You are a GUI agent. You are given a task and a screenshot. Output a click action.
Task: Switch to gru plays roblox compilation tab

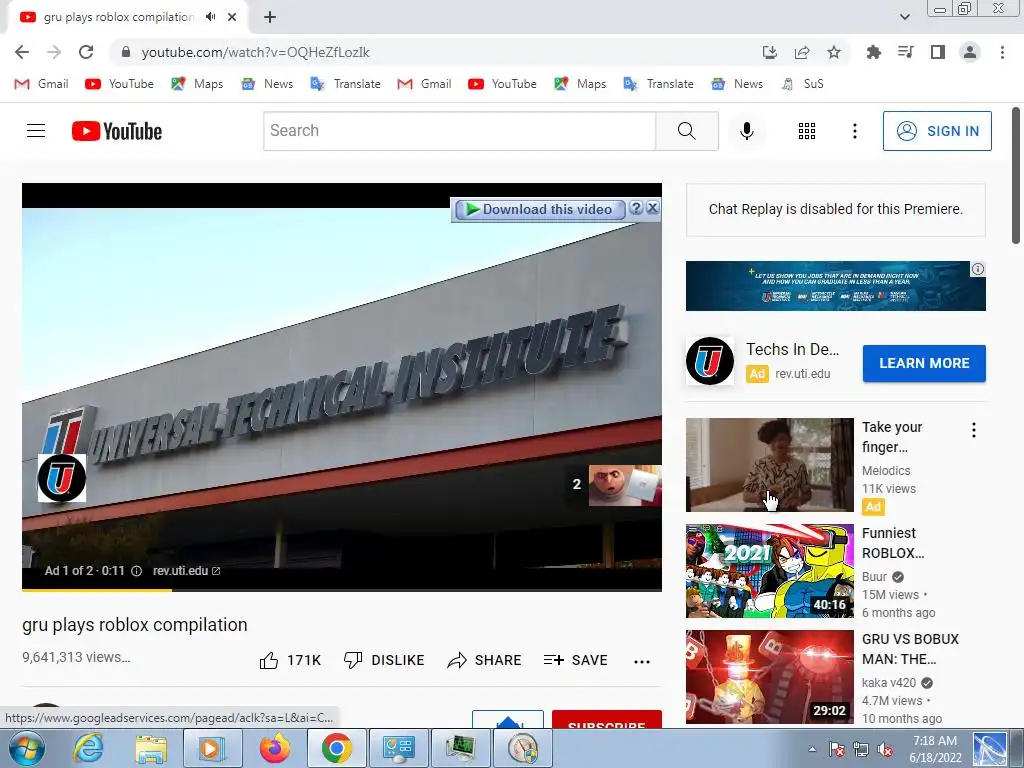[x=118, y=17]
